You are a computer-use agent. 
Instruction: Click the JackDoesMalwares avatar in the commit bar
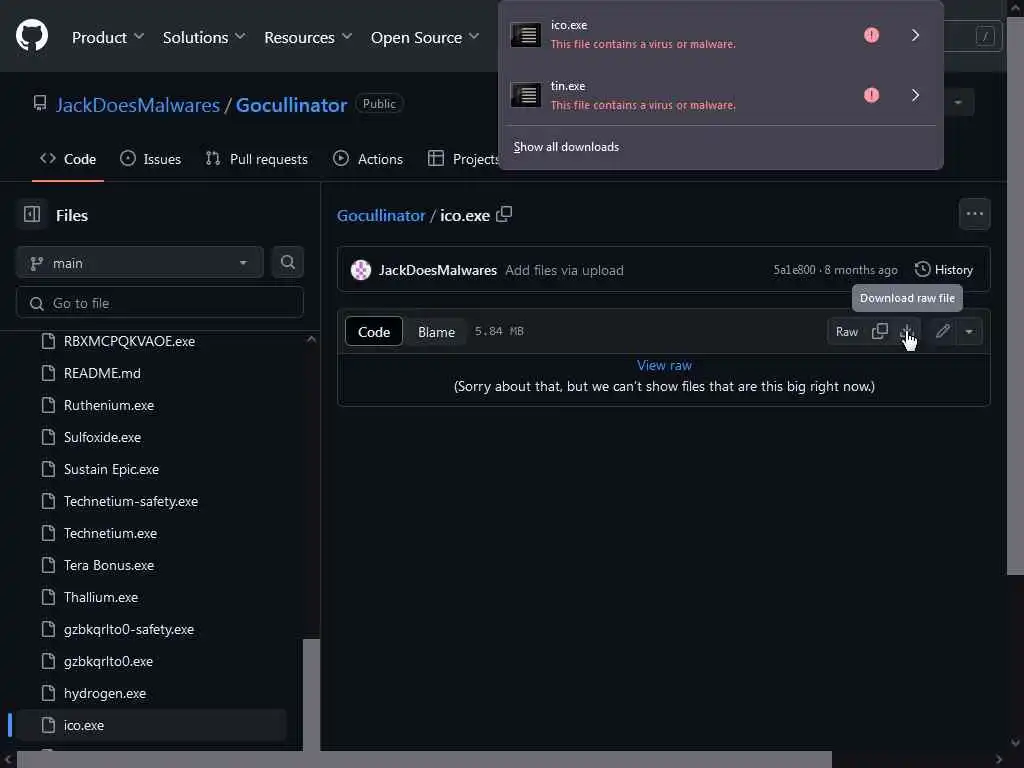360,270
